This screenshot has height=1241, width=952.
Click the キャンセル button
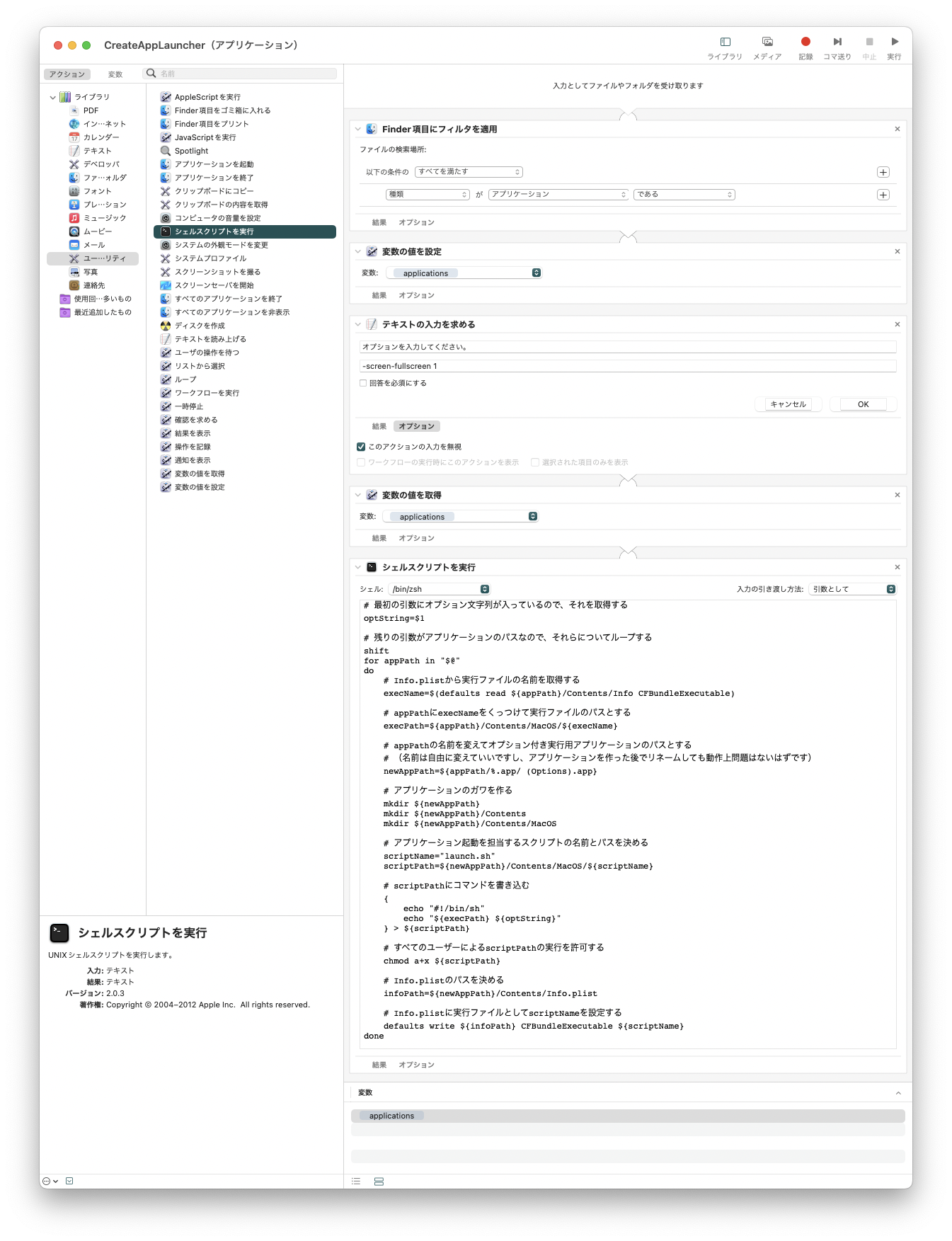click(788, 404)
